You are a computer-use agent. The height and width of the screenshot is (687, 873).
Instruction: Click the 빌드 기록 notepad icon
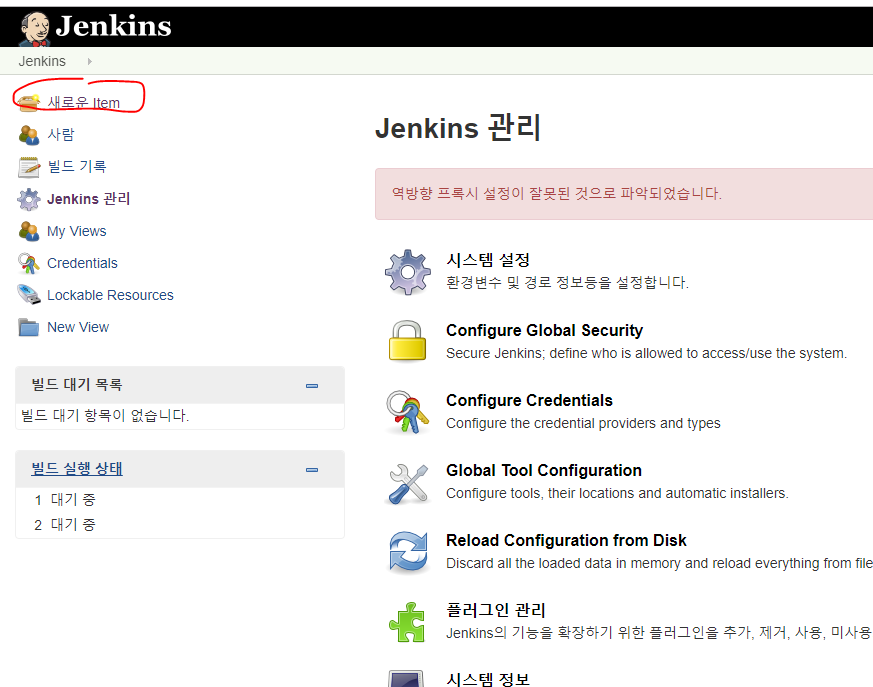pos(28,167)
